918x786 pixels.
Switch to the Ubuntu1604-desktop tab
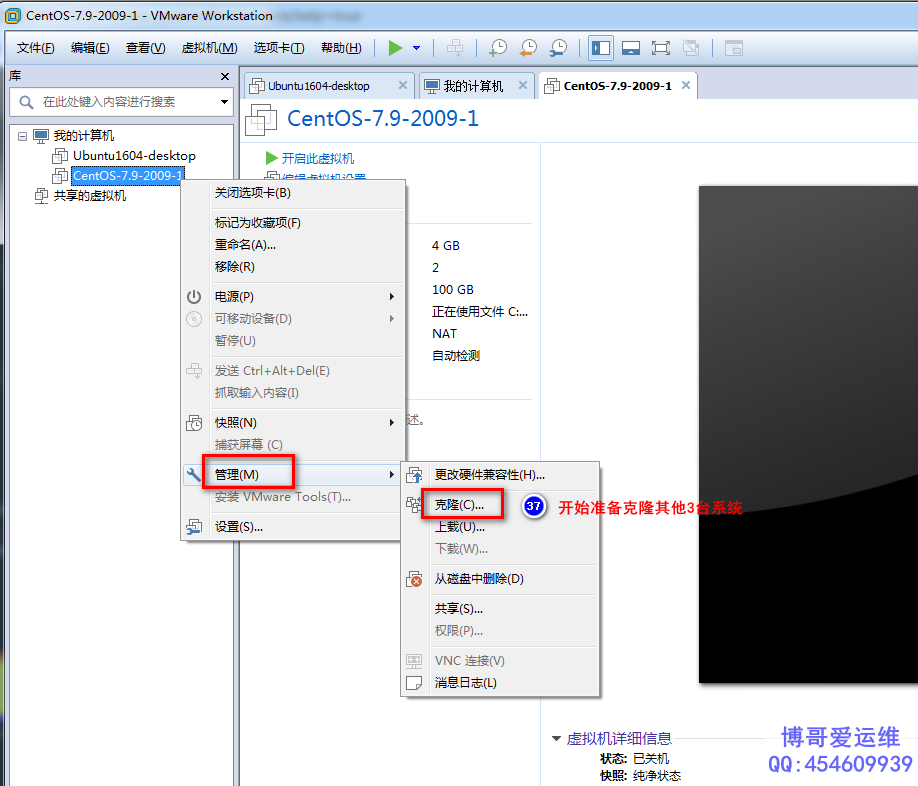[318, 86]
